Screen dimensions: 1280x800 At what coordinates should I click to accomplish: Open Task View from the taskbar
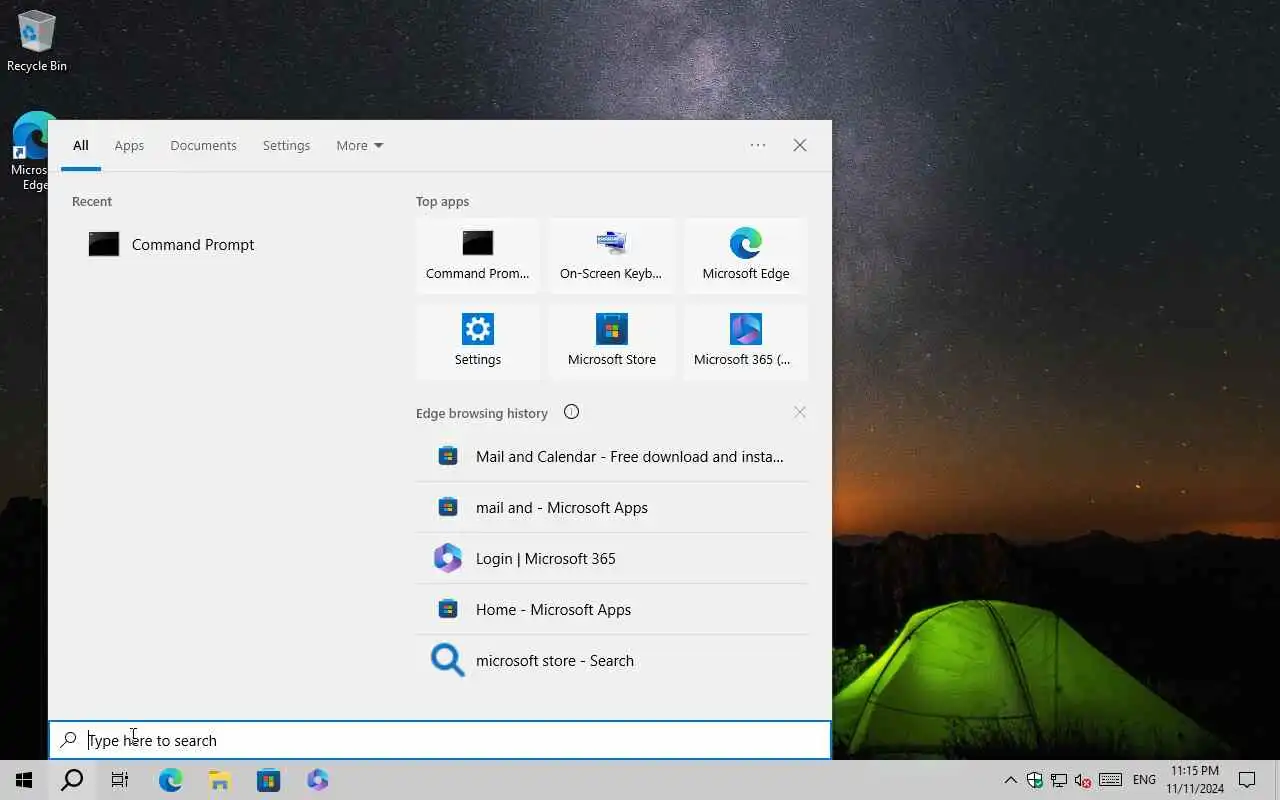(x=120, y=780)
